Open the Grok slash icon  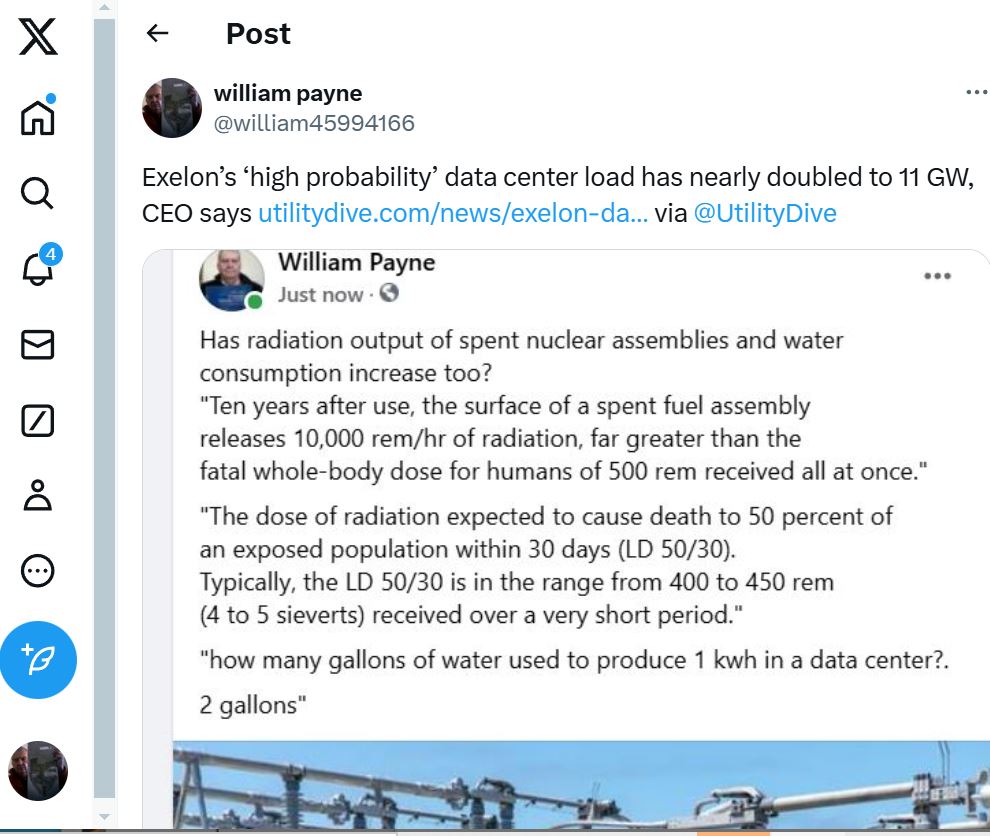[37, 421]
